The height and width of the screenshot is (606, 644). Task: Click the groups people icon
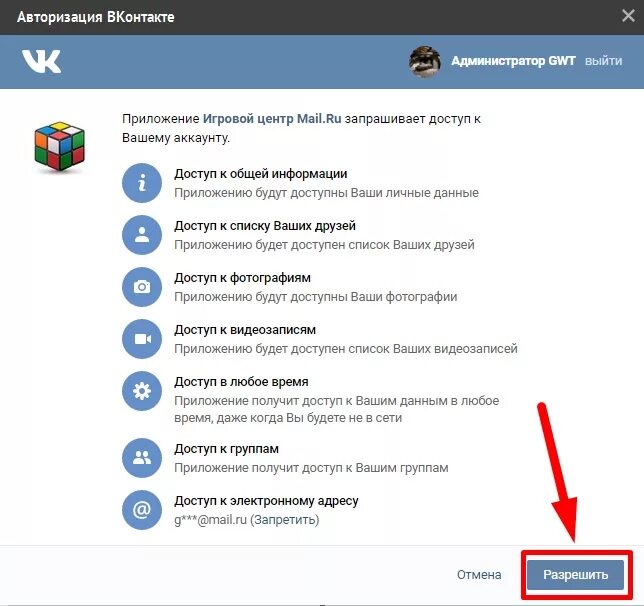coord(142,458)
